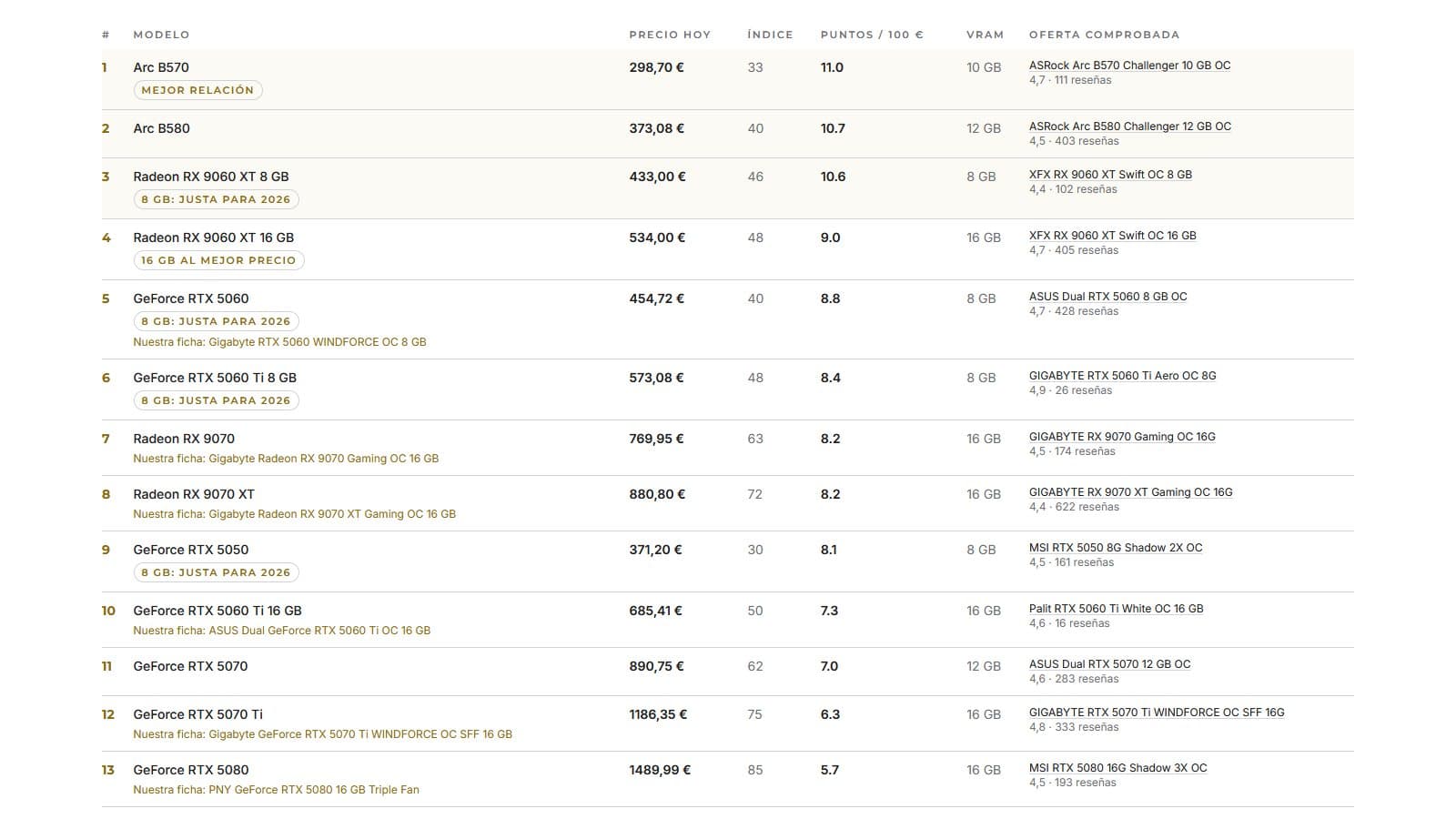Open the ASRock Arc B570 Challenger 10 GB OC offer
Image resolution: width=1456 pixels, height=819 pixels.
pos(1129,66)
